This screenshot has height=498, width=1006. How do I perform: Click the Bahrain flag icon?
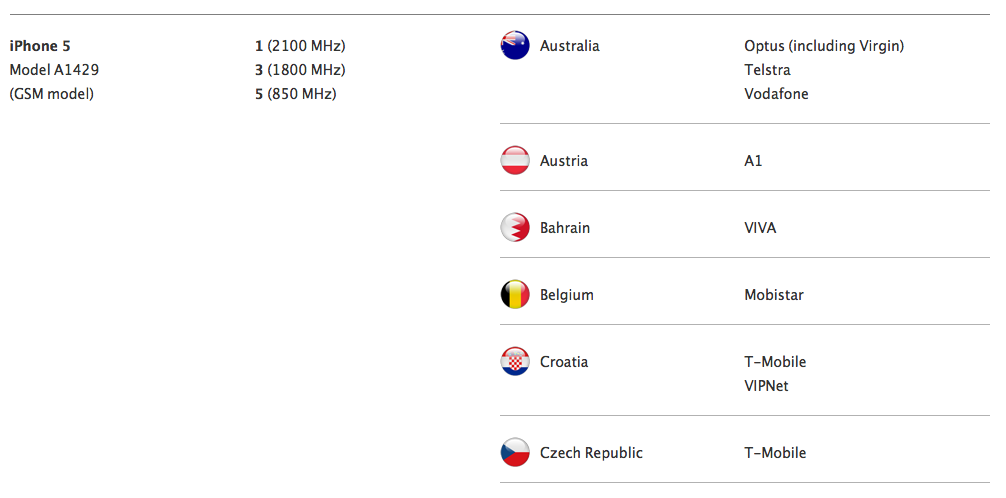[x=515, y=228]
